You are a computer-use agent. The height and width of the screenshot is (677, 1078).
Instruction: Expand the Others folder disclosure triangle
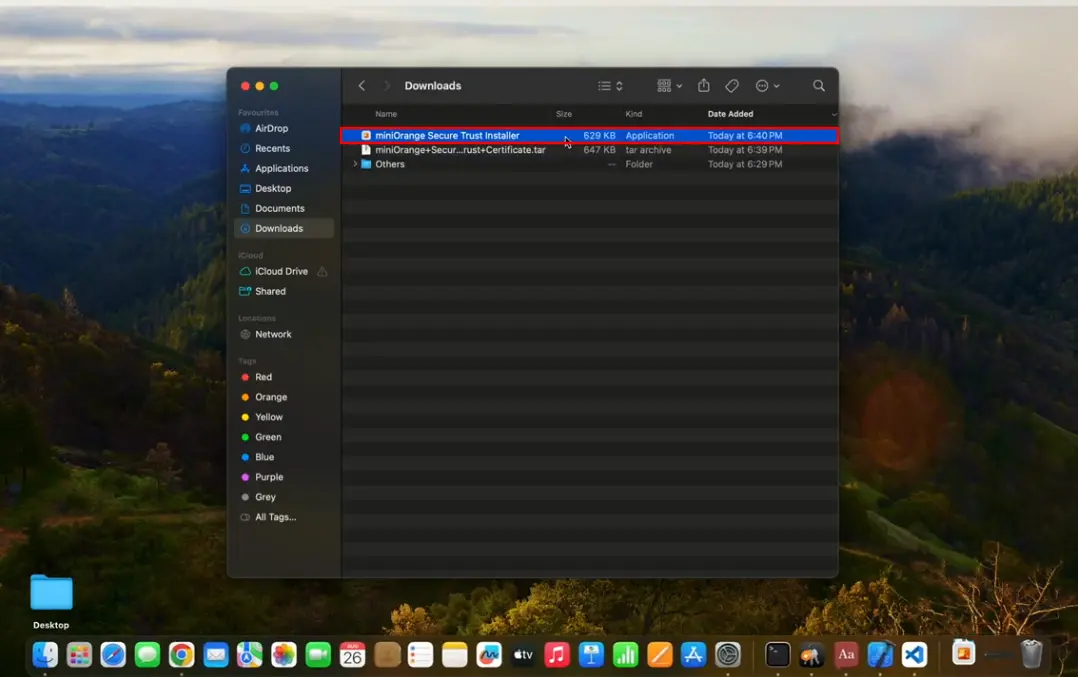point(355,164)
